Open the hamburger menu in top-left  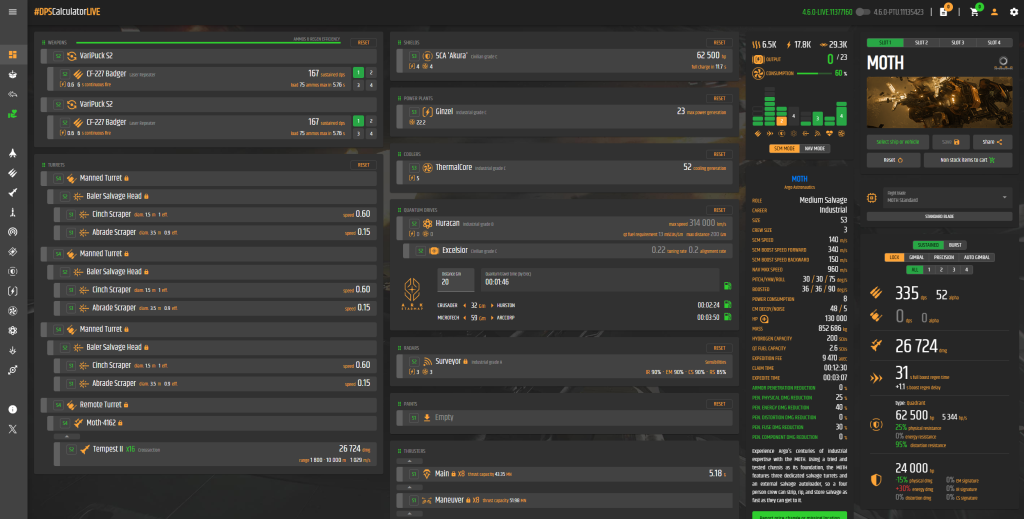12,11
